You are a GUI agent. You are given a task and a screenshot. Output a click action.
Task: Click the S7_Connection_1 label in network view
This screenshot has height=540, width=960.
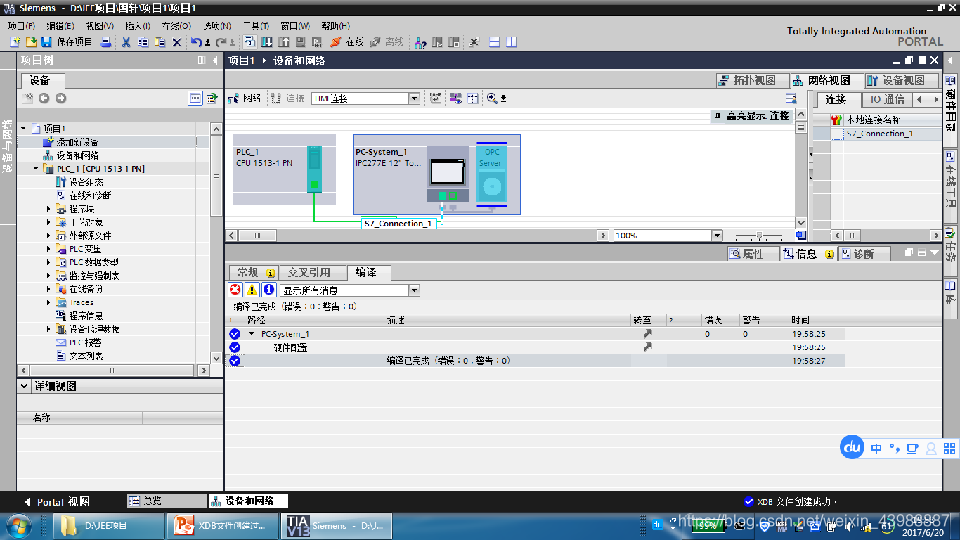pyautogui.click(x=399, y=223)
